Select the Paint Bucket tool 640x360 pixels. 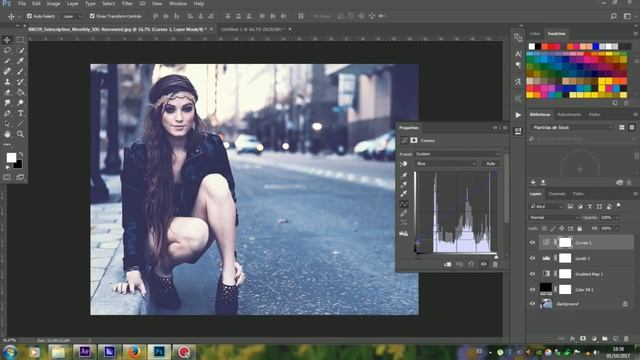click(20, 92)
